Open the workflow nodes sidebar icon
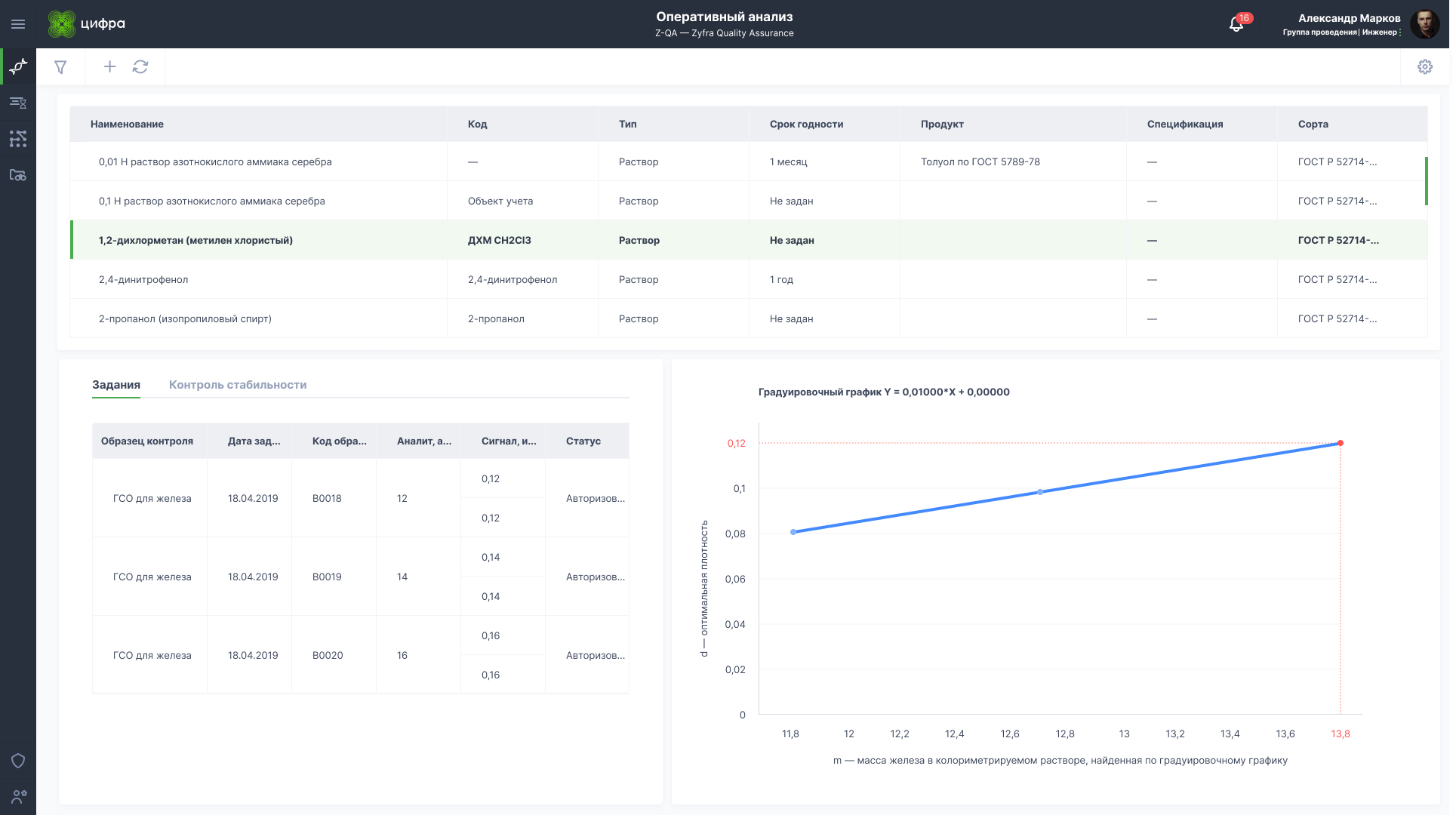Viewport: 1456px width, 815px height. pos(18,139)
